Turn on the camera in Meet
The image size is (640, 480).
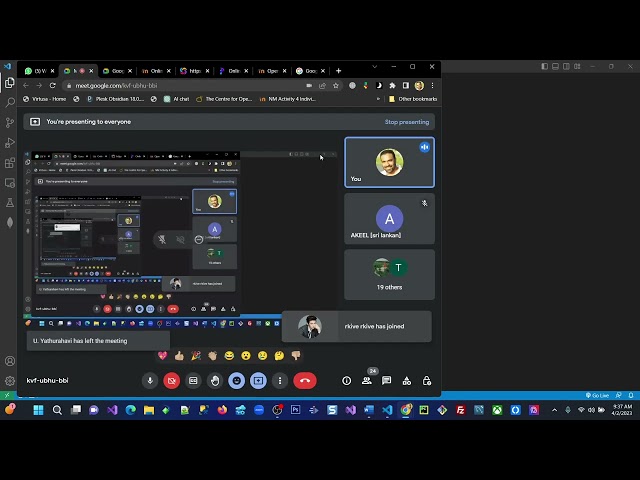click(x=172, y=380)
